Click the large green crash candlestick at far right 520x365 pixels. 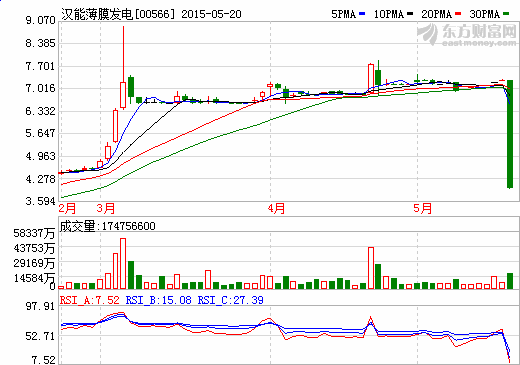pyautogui.click(x=510, y=134)
